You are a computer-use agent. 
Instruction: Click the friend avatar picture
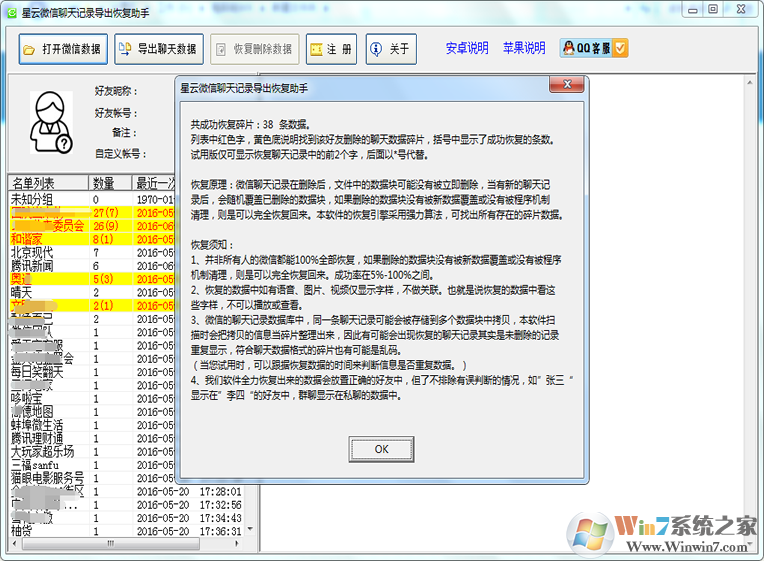coord(51,122)
